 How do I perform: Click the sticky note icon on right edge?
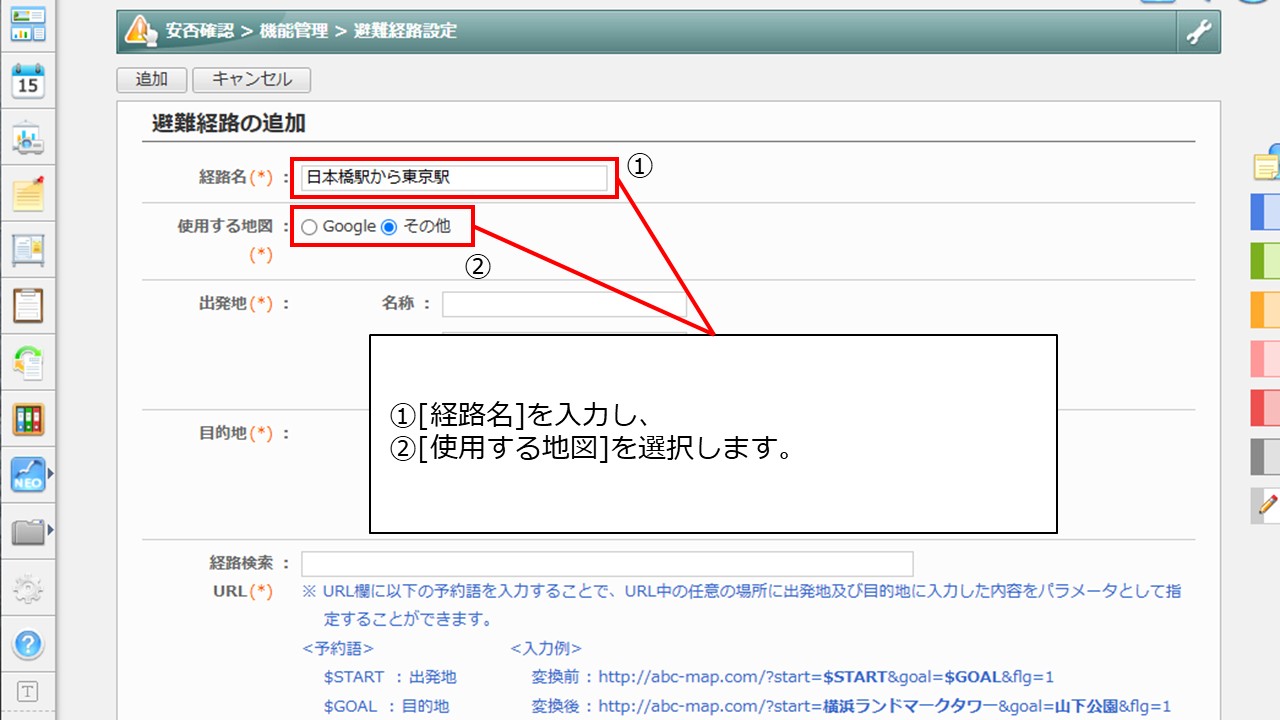click(x=1266, y=164)
